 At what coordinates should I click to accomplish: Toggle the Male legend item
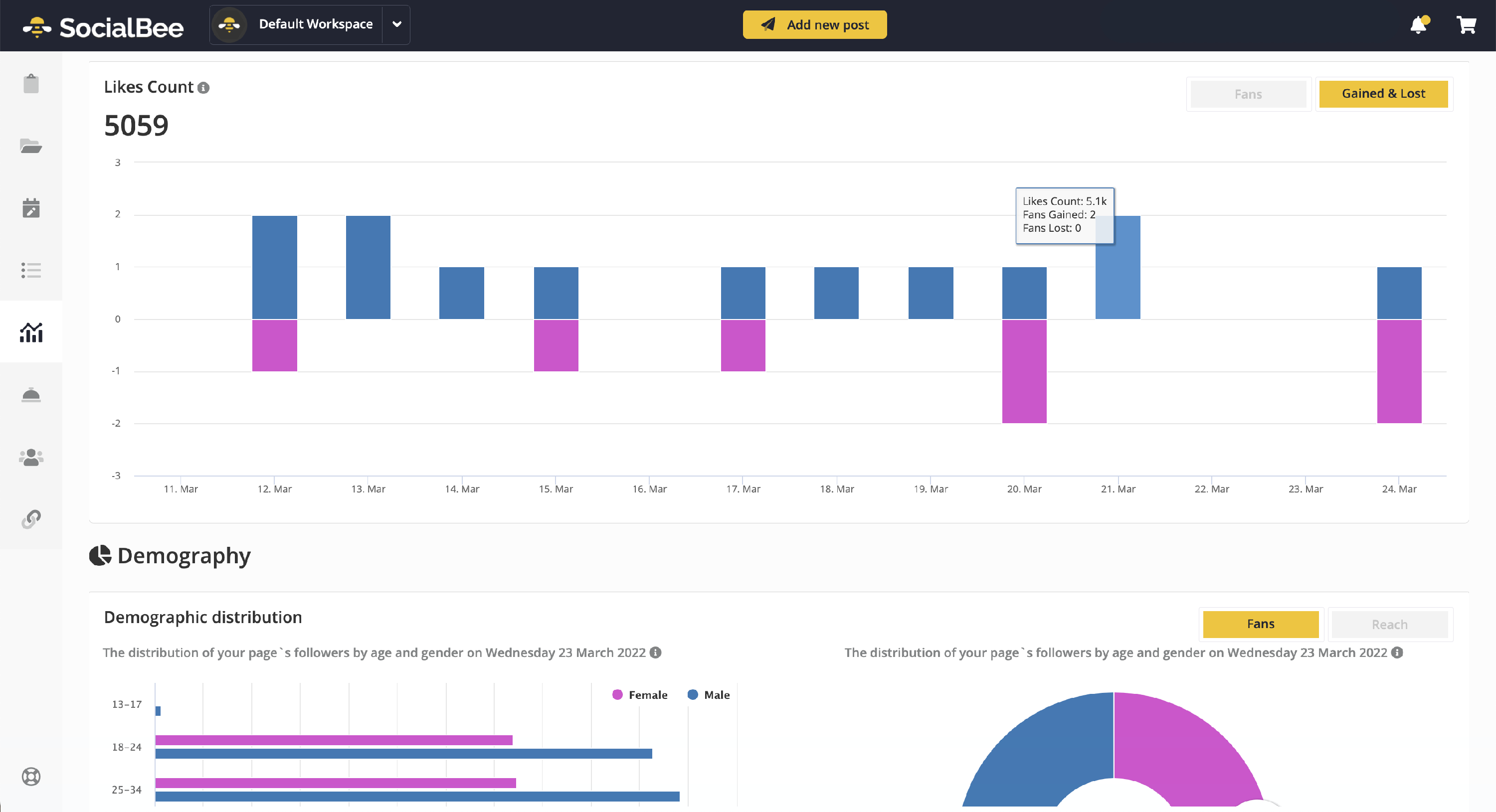point(709,695)
